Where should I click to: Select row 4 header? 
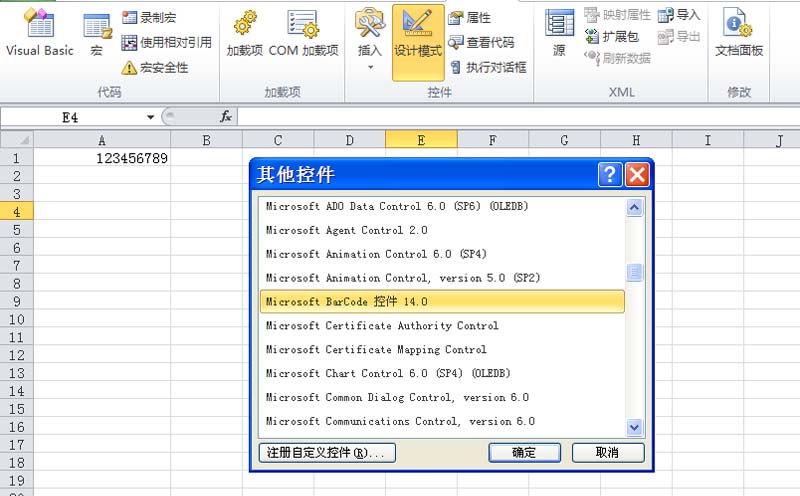click(x=17, y=211)
